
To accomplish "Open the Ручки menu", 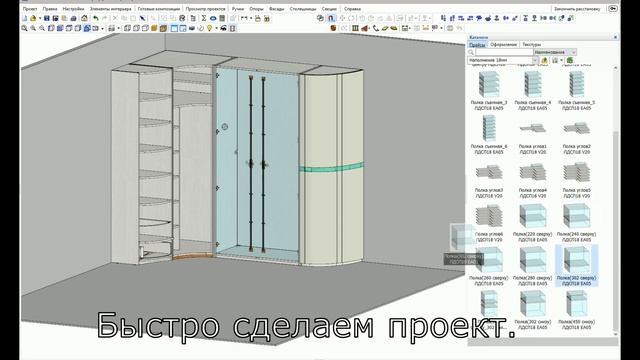I will 238,9.
